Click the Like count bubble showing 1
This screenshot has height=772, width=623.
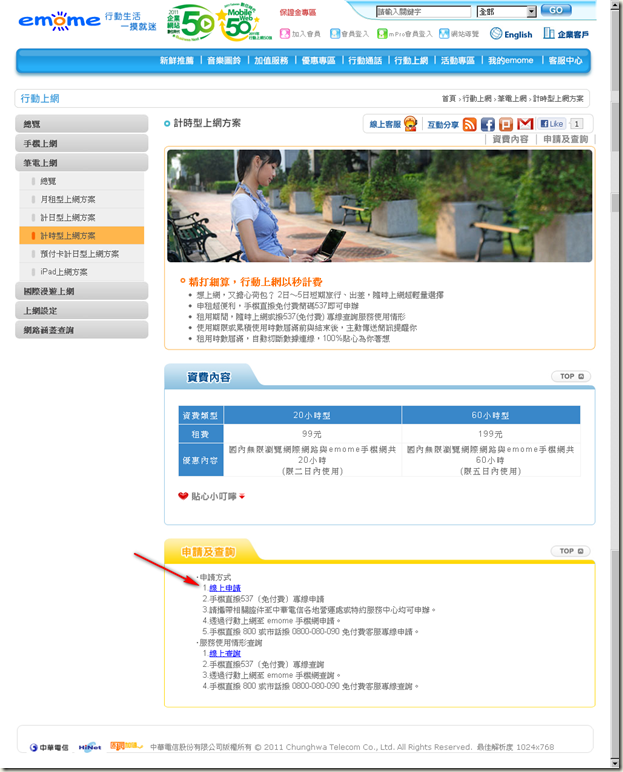coord(576,124)
